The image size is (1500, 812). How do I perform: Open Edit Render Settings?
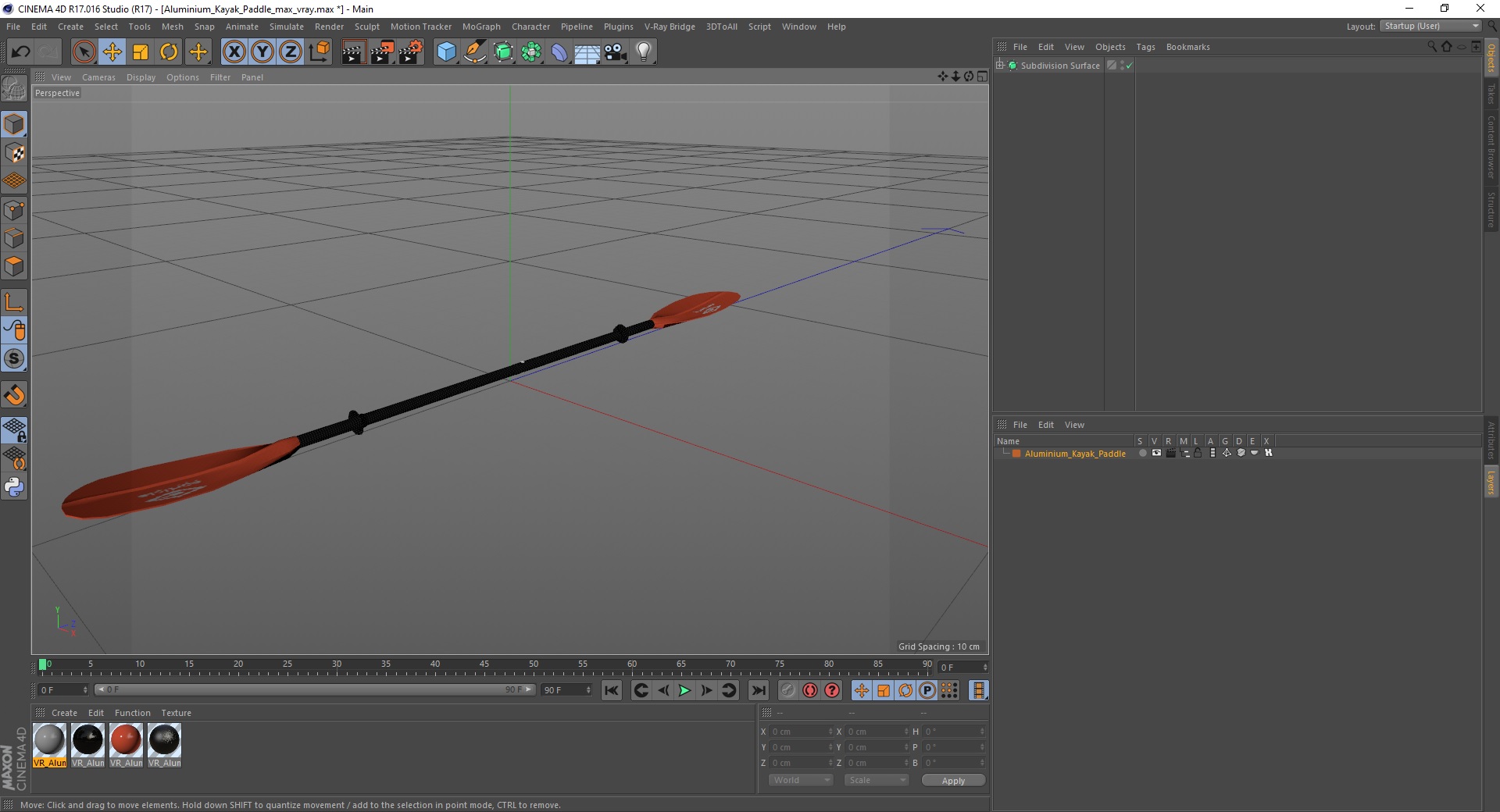[x=411, y=52]
